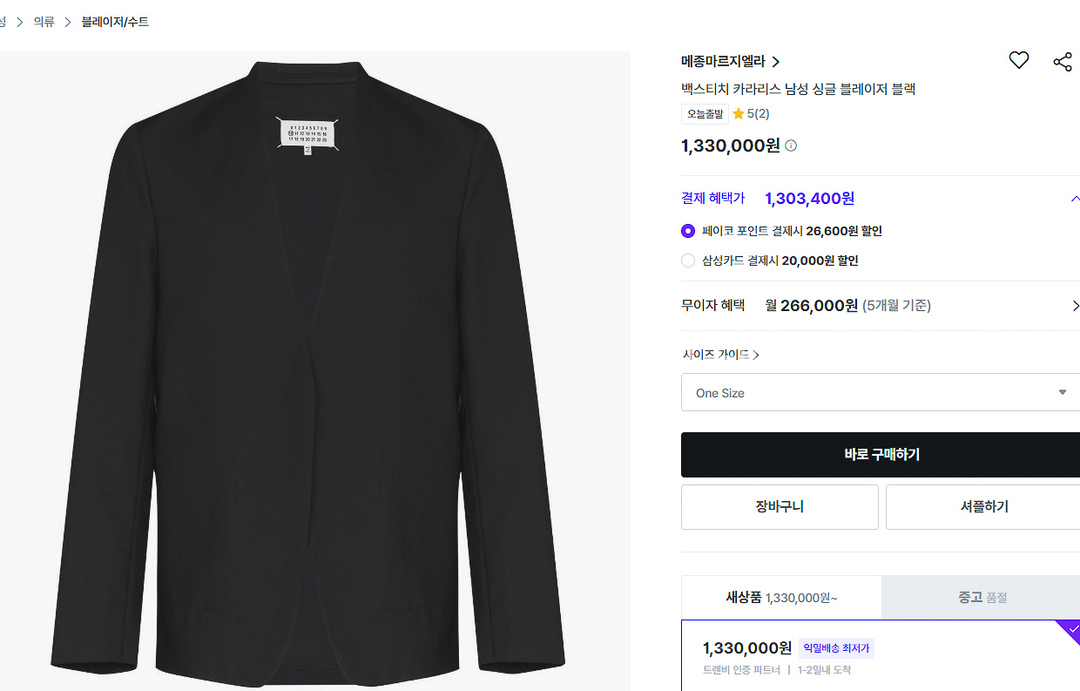The image size is (1080, 691).
Task: Click the 오늘출발 badge
Action: point(704,114)
